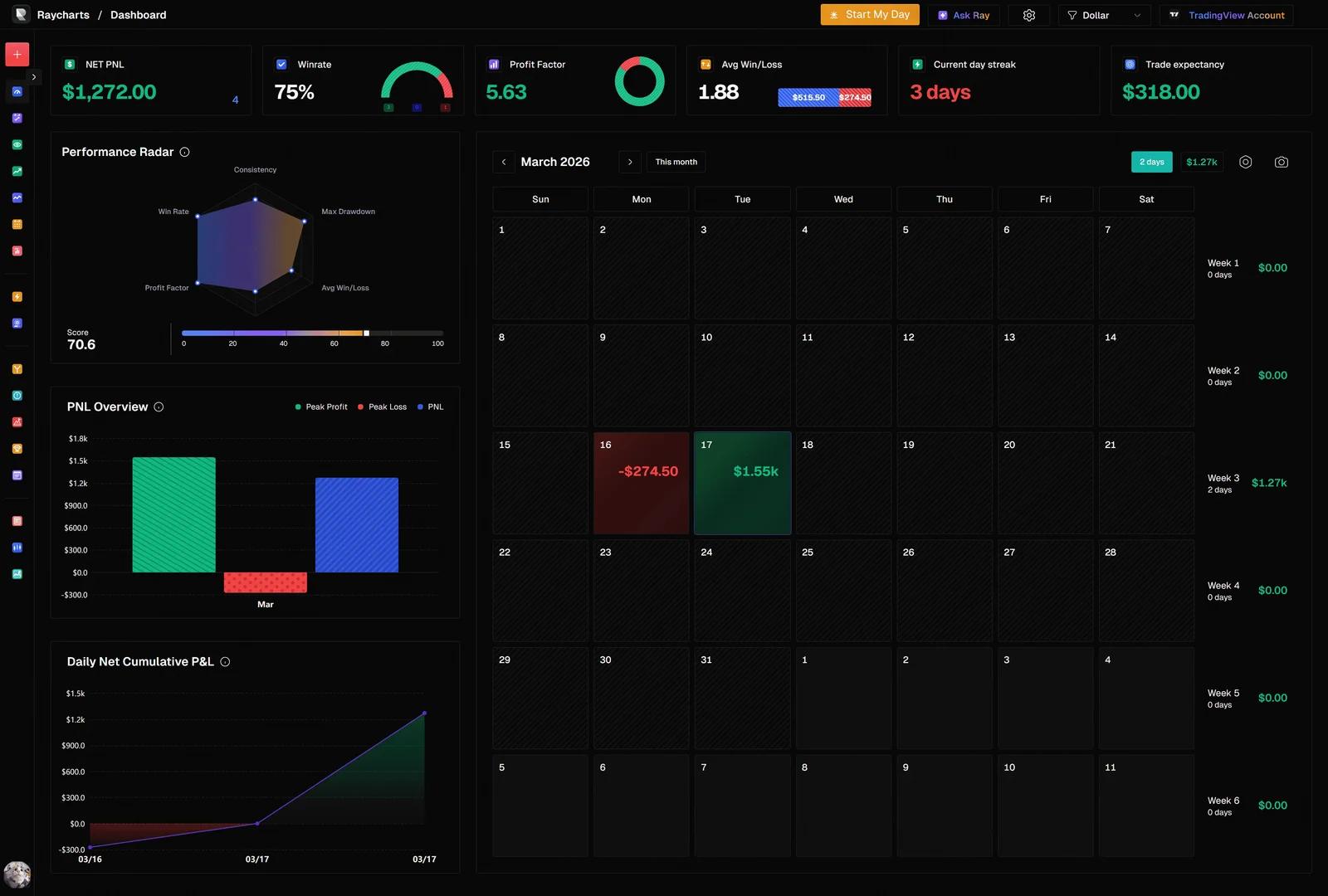This screenshot has width=1328, height=896.
Task: Click the Ask Ray button
Action: [963, 16]
